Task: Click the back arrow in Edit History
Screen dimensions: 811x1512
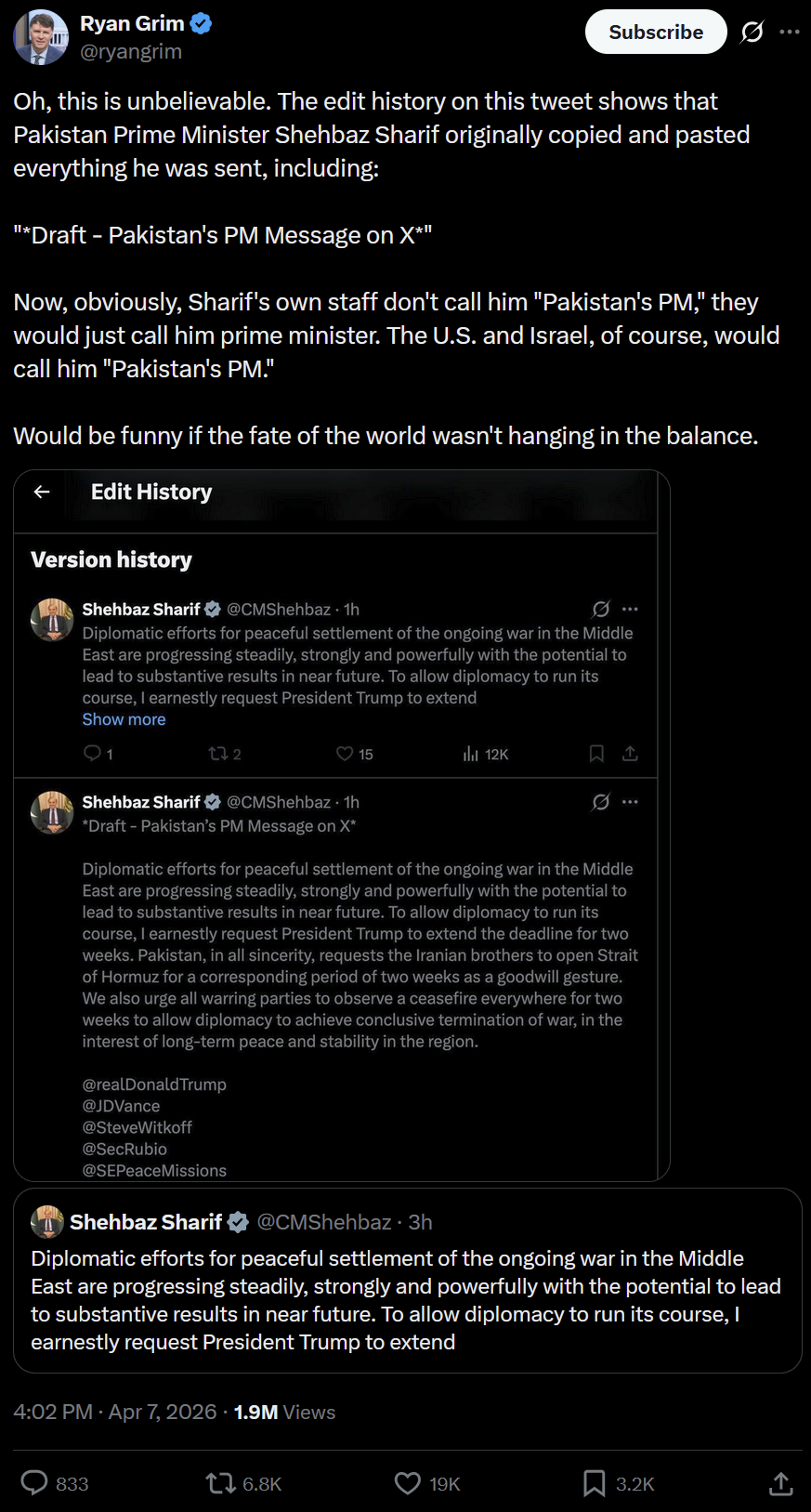Action: [42, 492]
